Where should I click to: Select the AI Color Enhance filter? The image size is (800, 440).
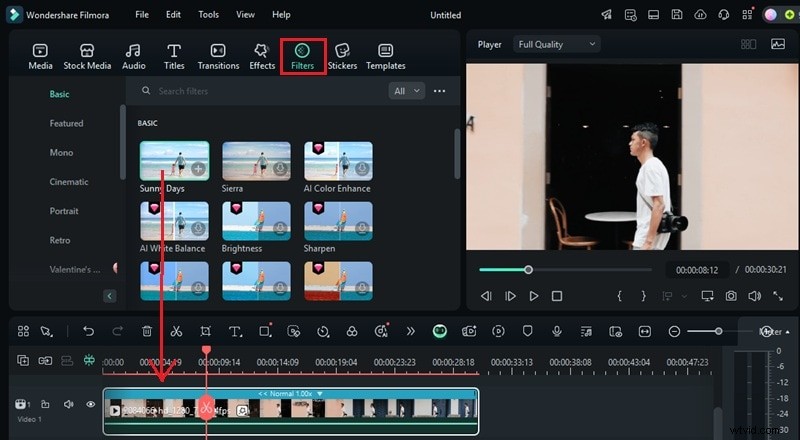pyautogui.click(x=338, y=160)
